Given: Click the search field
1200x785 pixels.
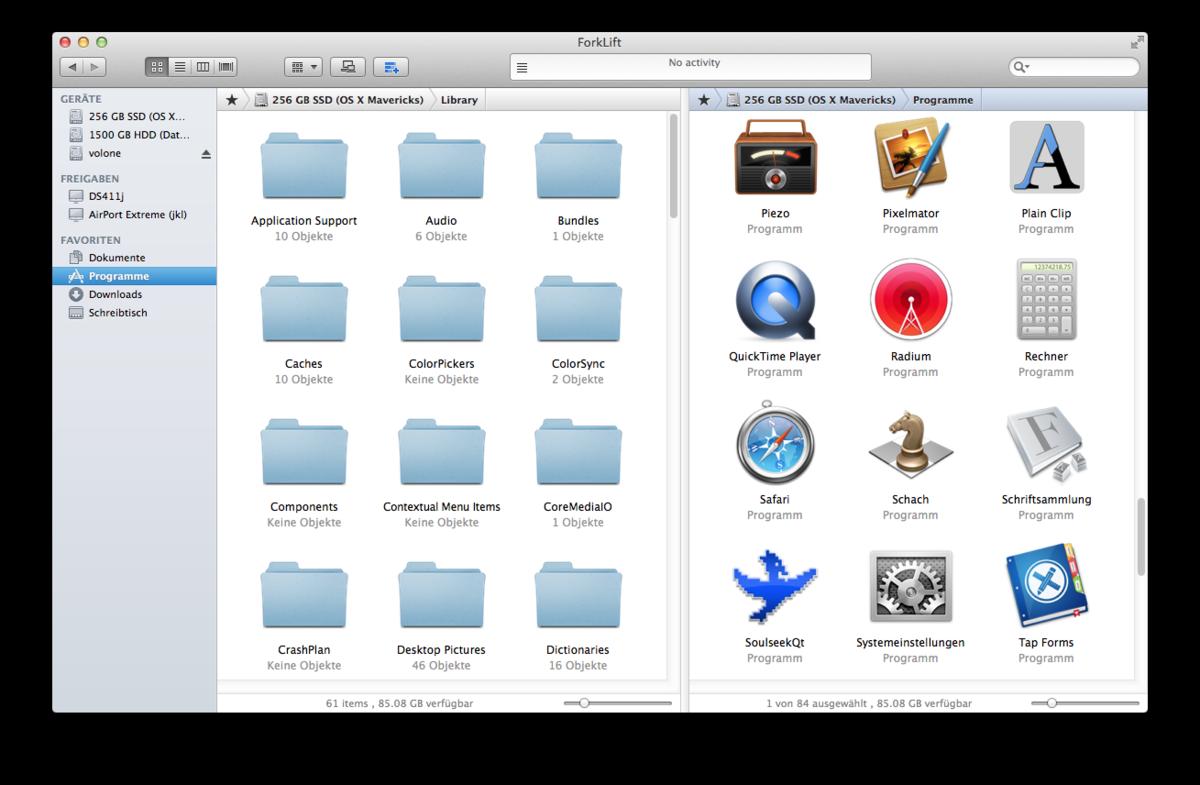Looking at the screenshot, I should (x=1075, y=67).
